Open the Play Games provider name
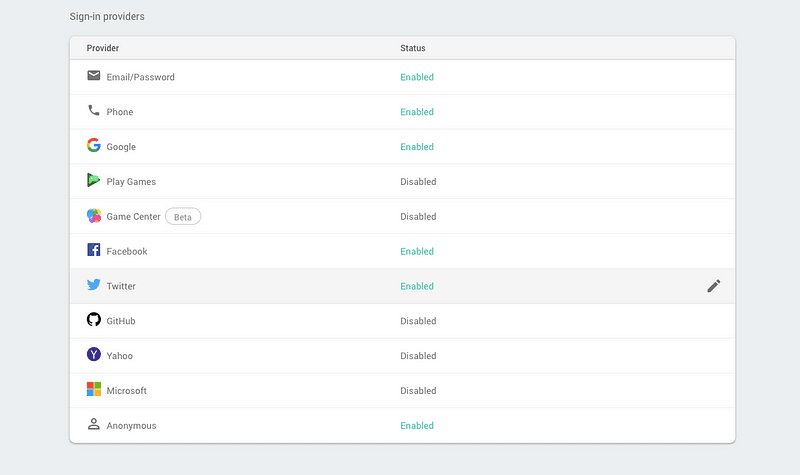 [131, 182]
